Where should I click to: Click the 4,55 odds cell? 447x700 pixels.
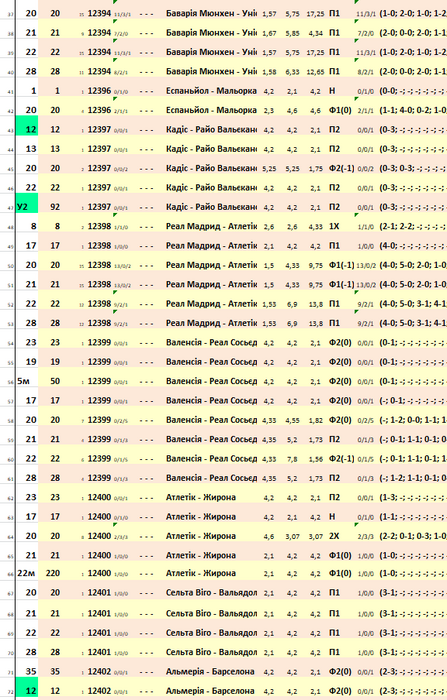click(x=292, y=421)
